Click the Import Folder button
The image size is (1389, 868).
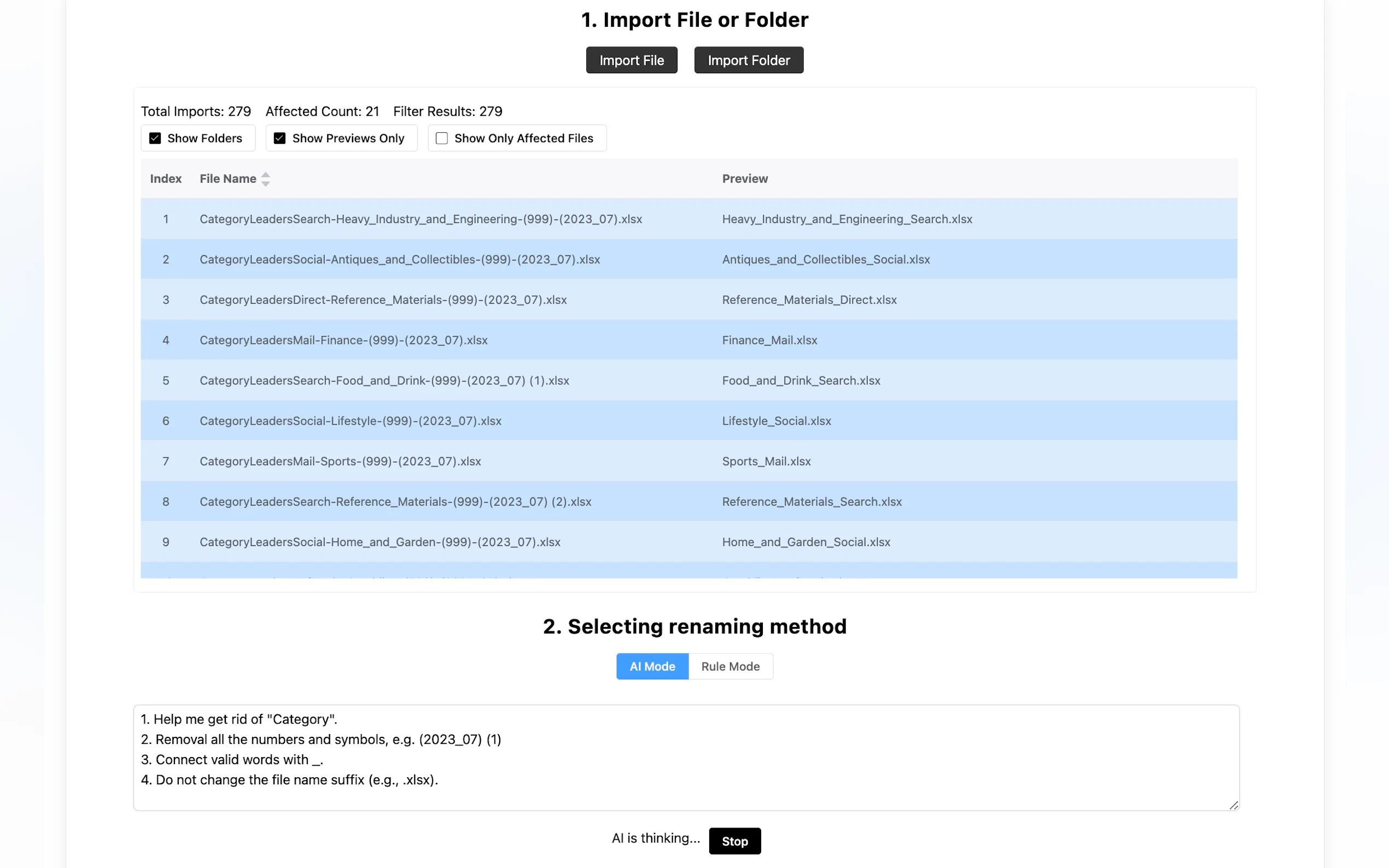point(748,60)
